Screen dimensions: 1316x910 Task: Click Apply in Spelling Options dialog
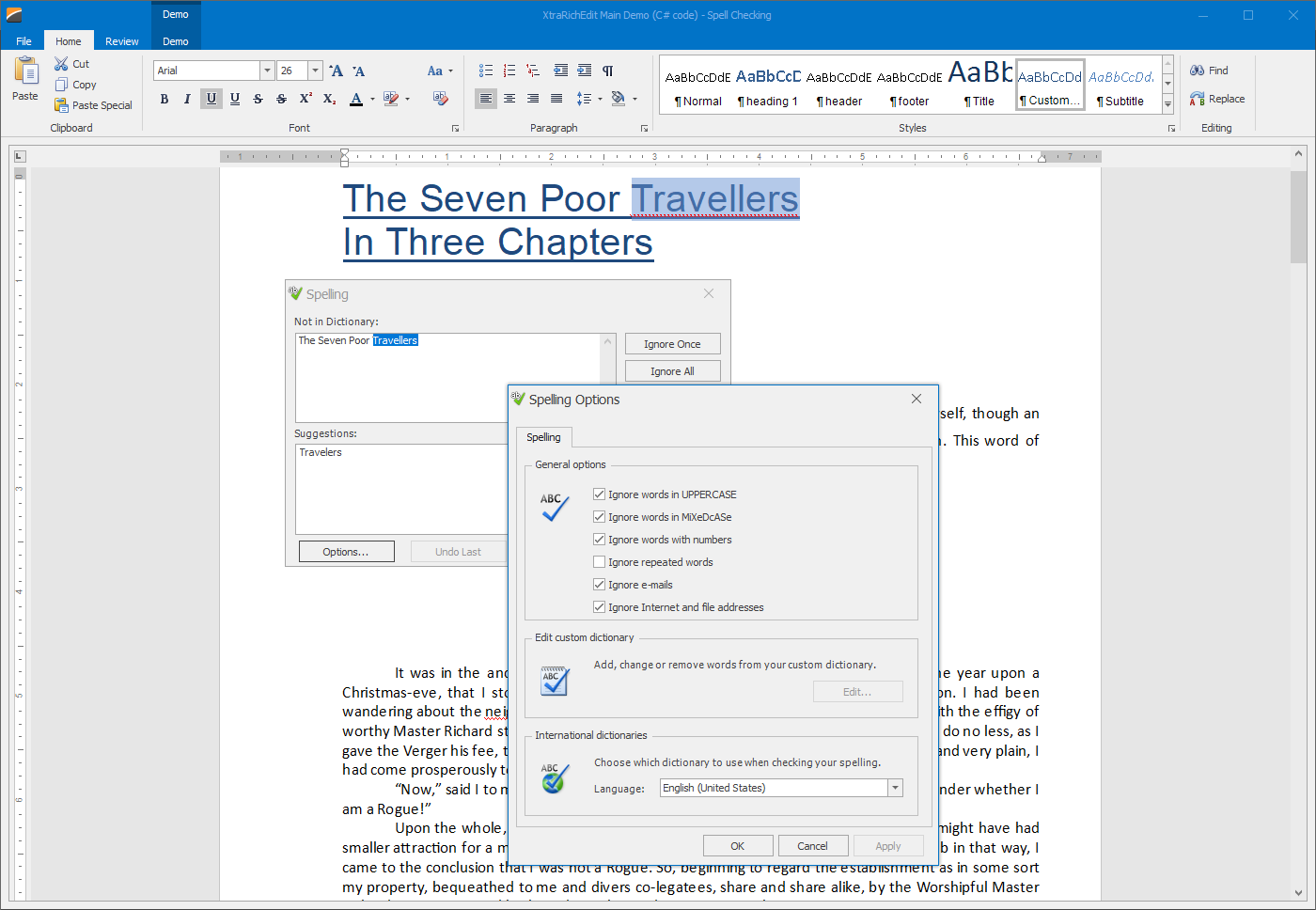coord(887,845)
